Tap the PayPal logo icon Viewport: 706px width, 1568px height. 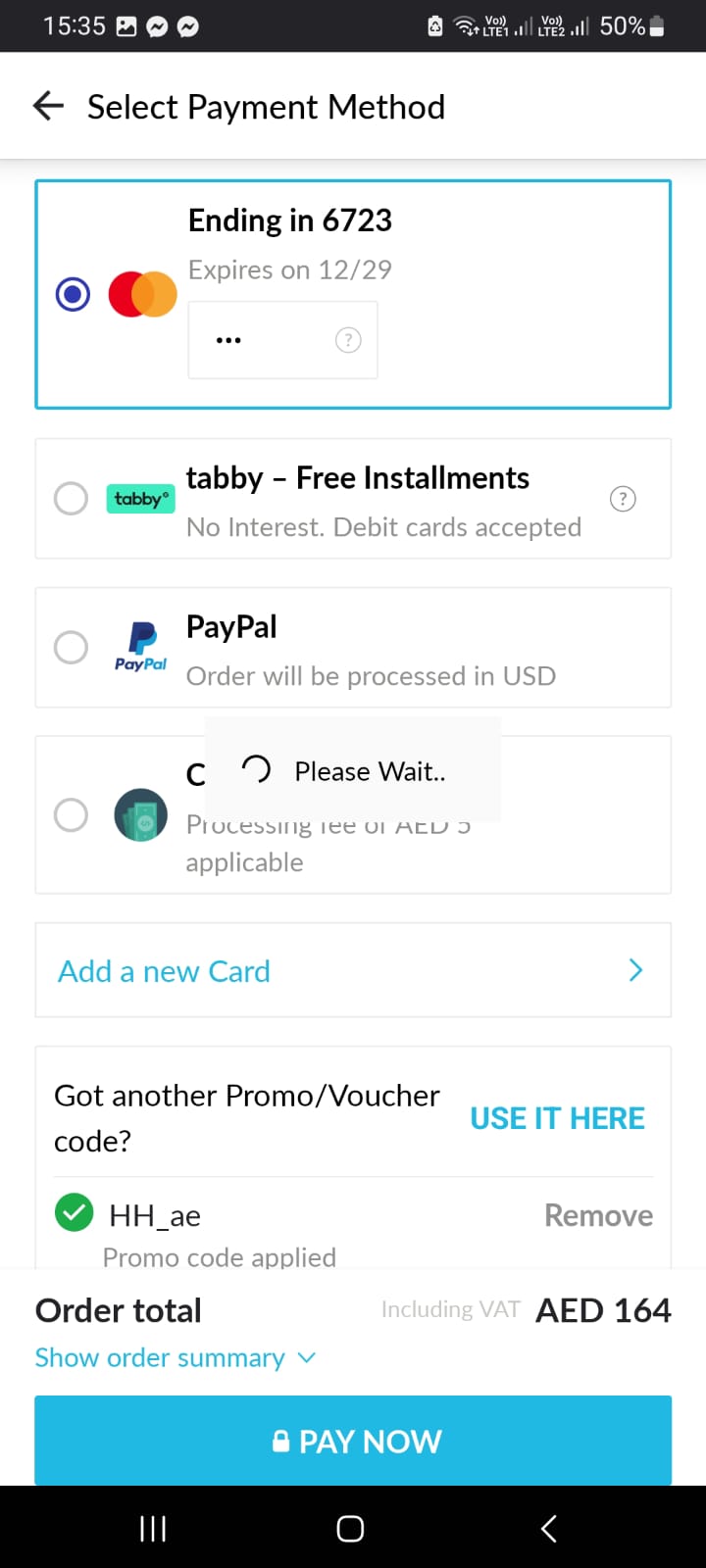[x=141, y=647]
